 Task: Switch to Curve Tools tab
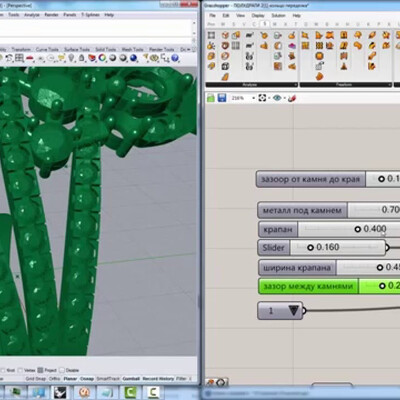47,49
